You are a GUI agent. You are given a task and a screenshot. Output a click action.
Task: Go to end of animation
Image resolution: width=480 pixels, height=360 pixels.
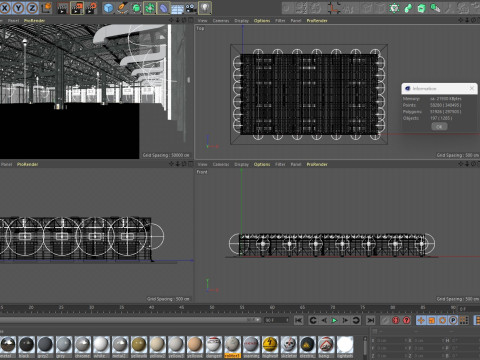(x=370, y=320)
